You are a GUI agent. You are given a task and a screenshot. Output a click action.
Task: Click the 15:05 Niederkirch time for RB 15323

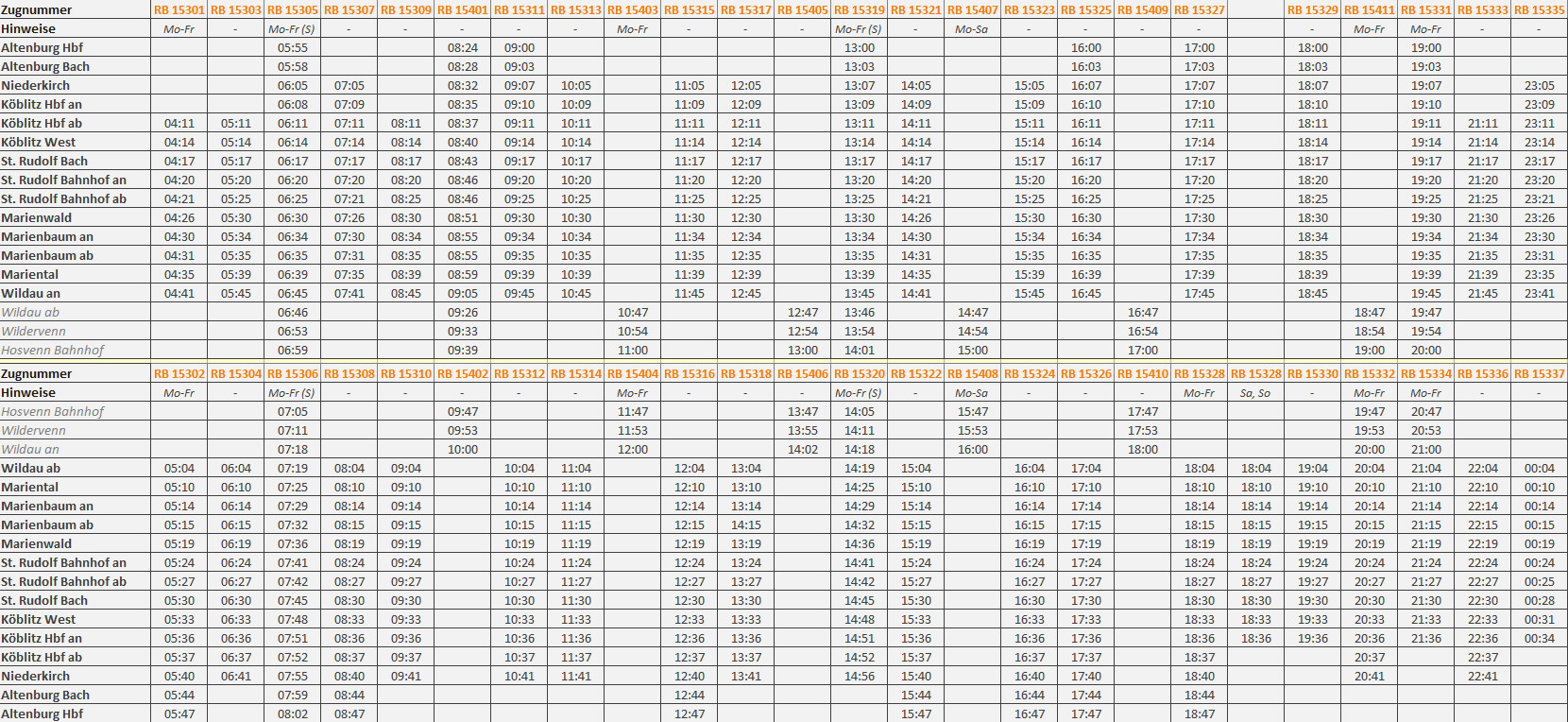coord(1030,85)
